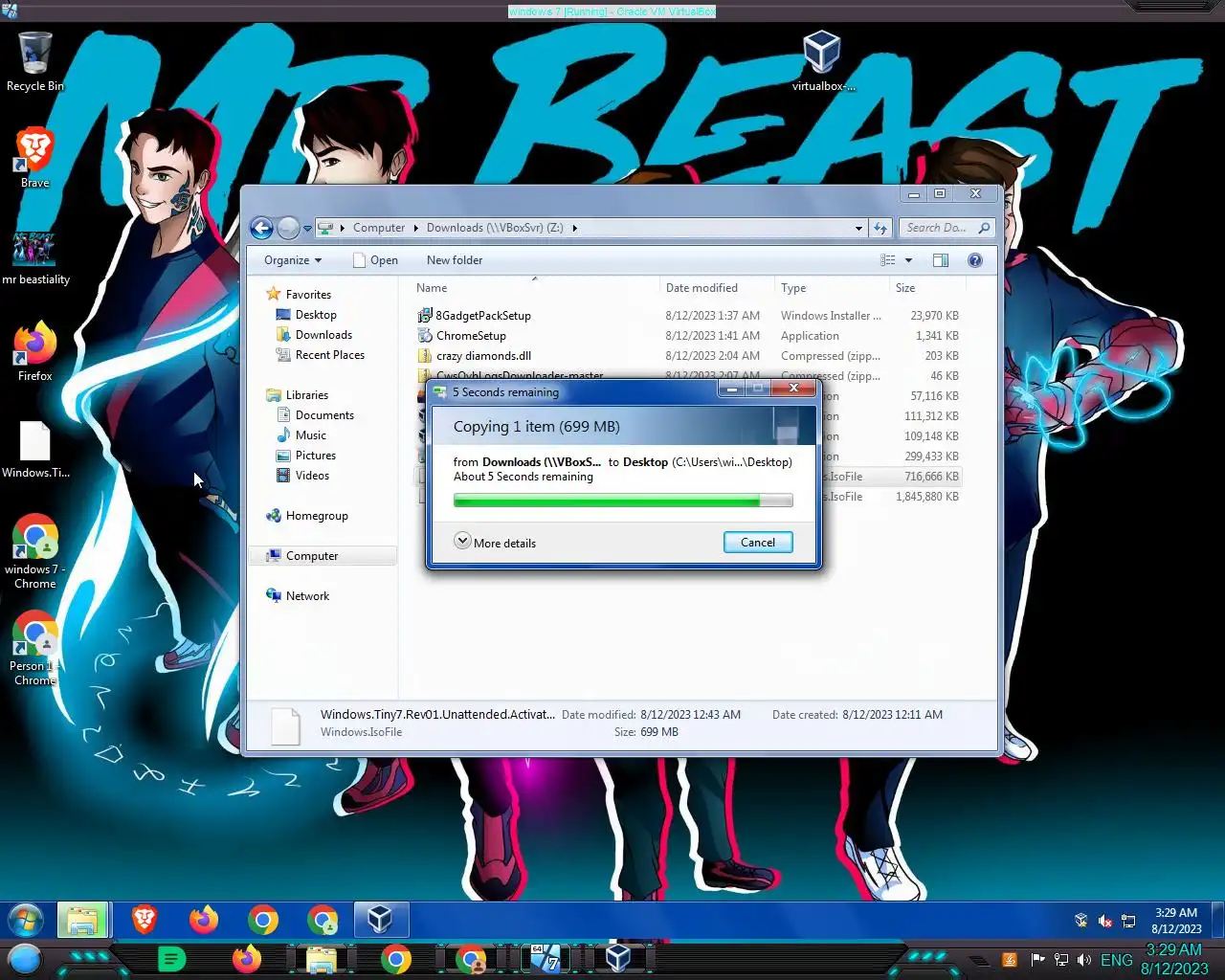
Task: Click the Windows 7 Start orb
Action: tap(26, 921)
